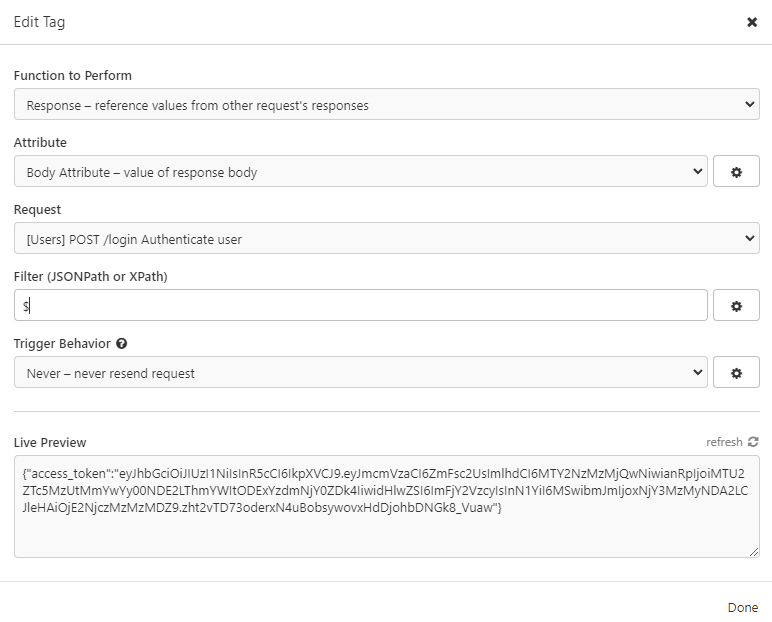This screenshot has height=622, width=772.
Task: Click inside the Filter JSONPath input field
Action: coord(360,305)
